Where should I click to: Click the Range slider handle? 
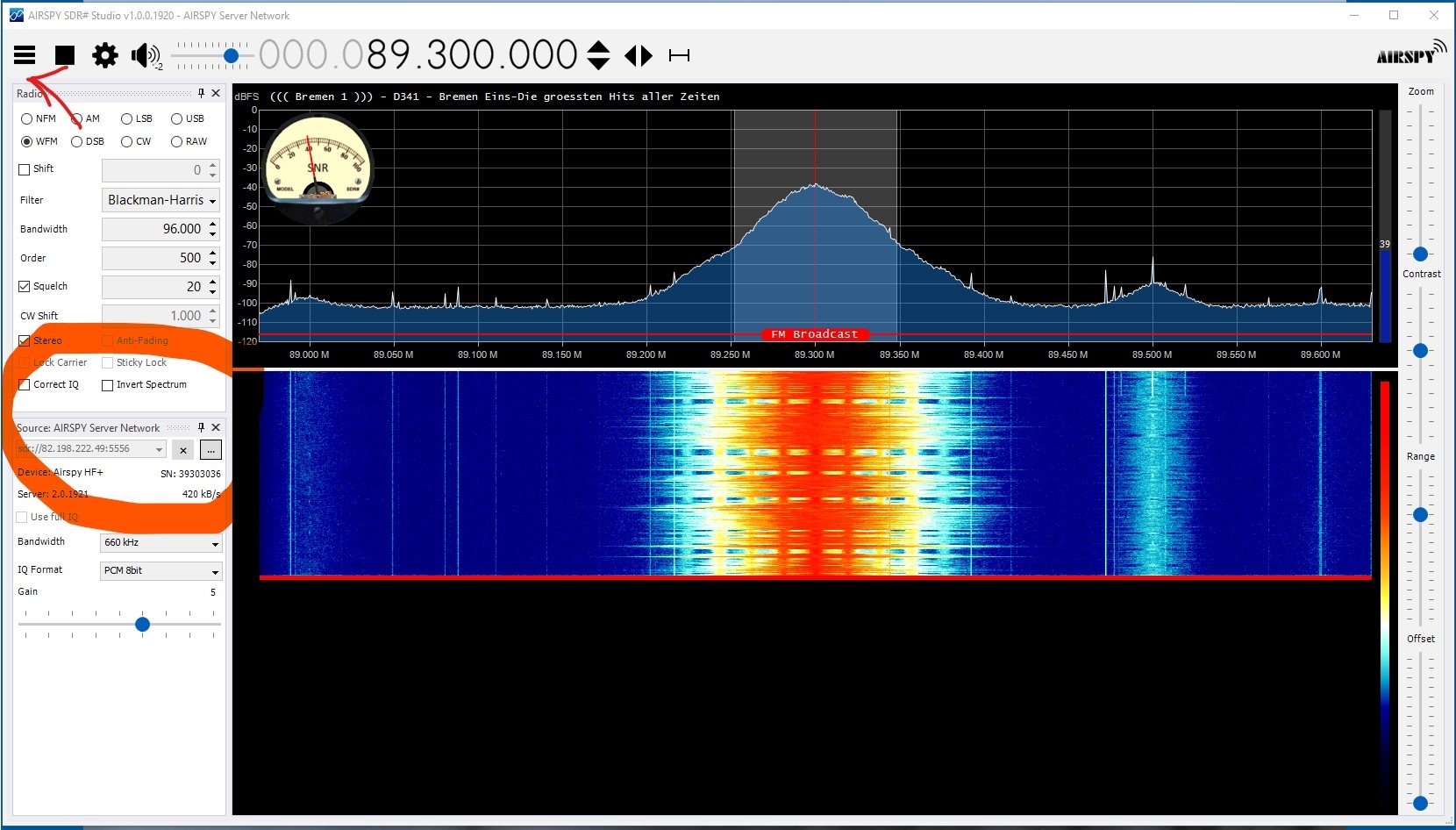(1420, 515)
